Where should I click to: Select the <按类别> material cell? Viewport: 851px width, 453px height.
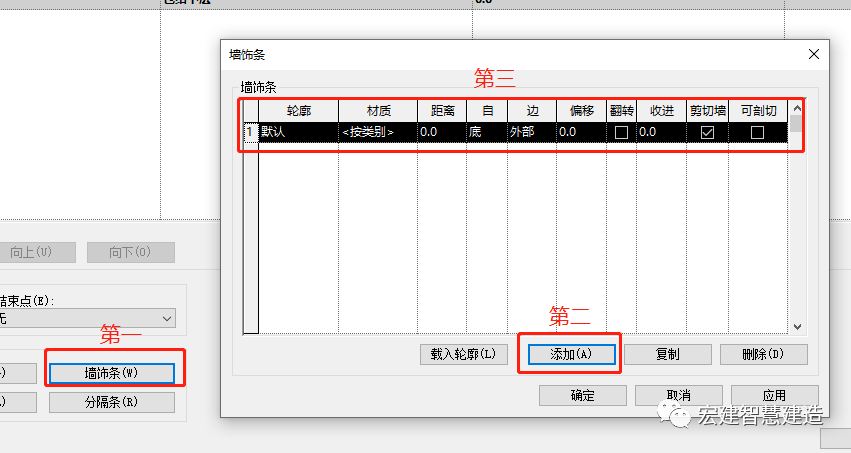tap(378, 132)
